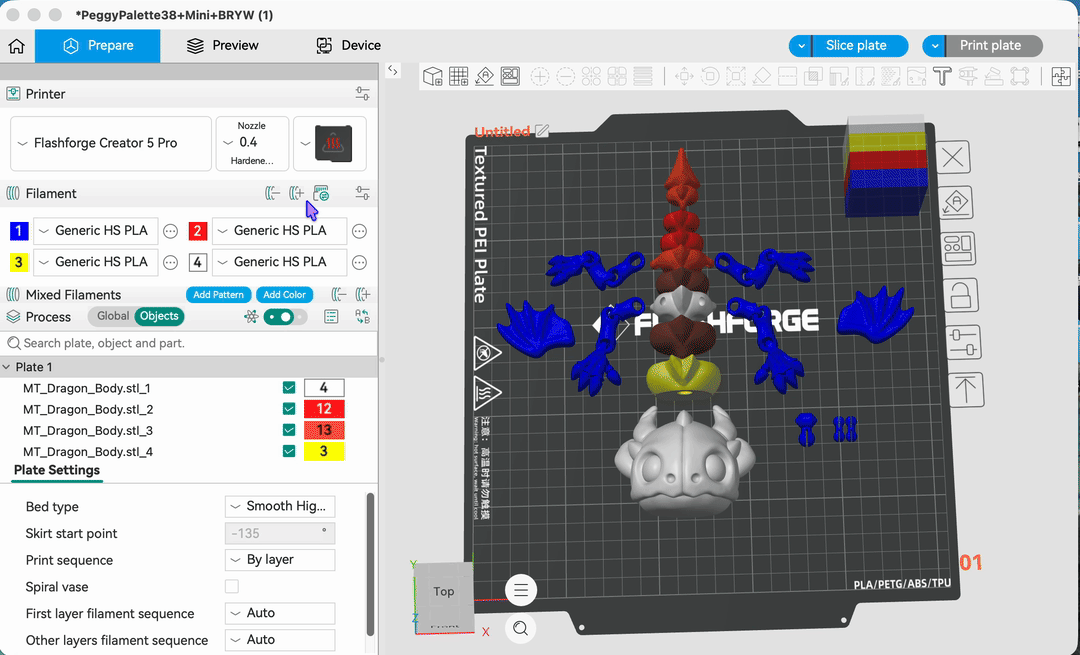Click the Remove filament icon
Viewport: 1080px width, 655px height.
point(272,194)
